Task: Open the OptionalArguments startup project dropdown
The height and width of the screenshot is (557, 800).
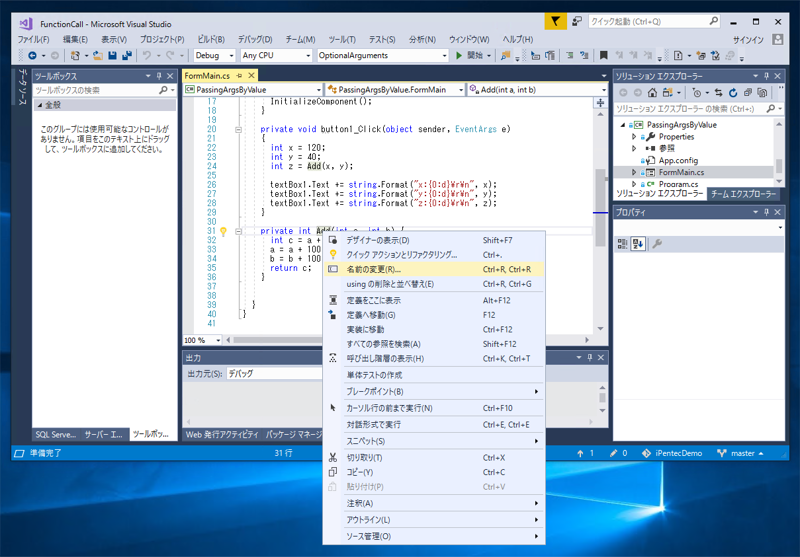Action: (382, 55)
